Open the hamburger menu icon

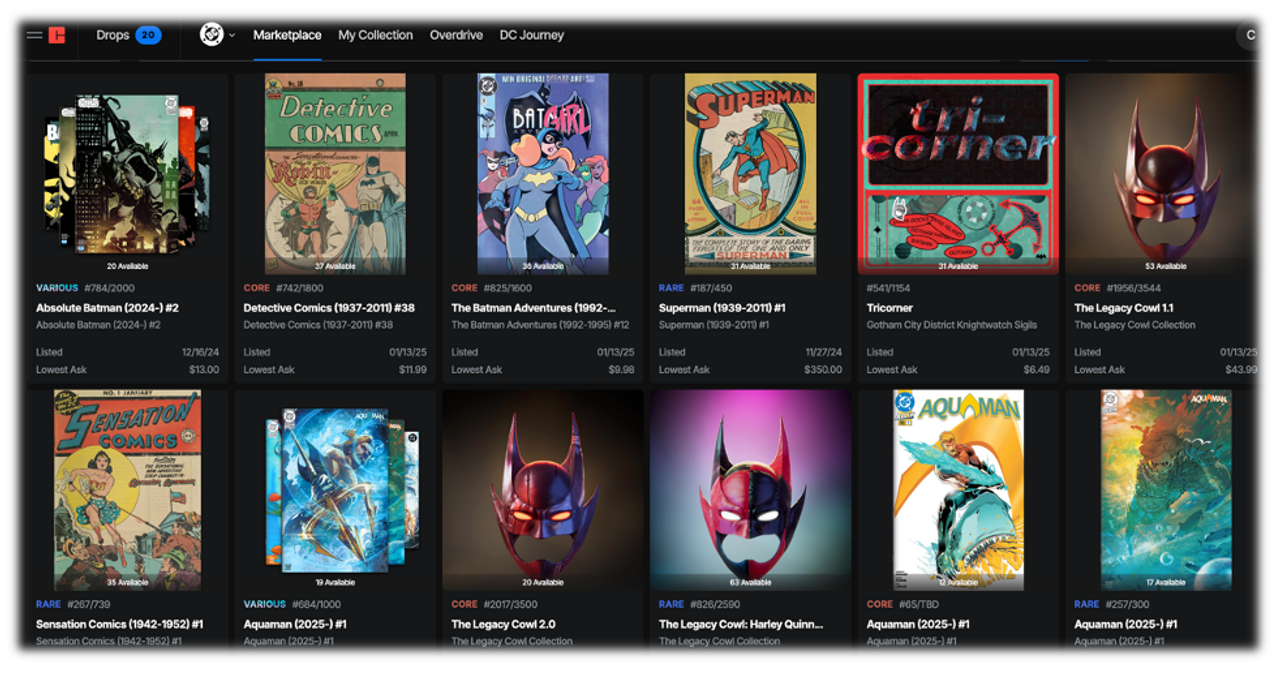click(34, 35)
